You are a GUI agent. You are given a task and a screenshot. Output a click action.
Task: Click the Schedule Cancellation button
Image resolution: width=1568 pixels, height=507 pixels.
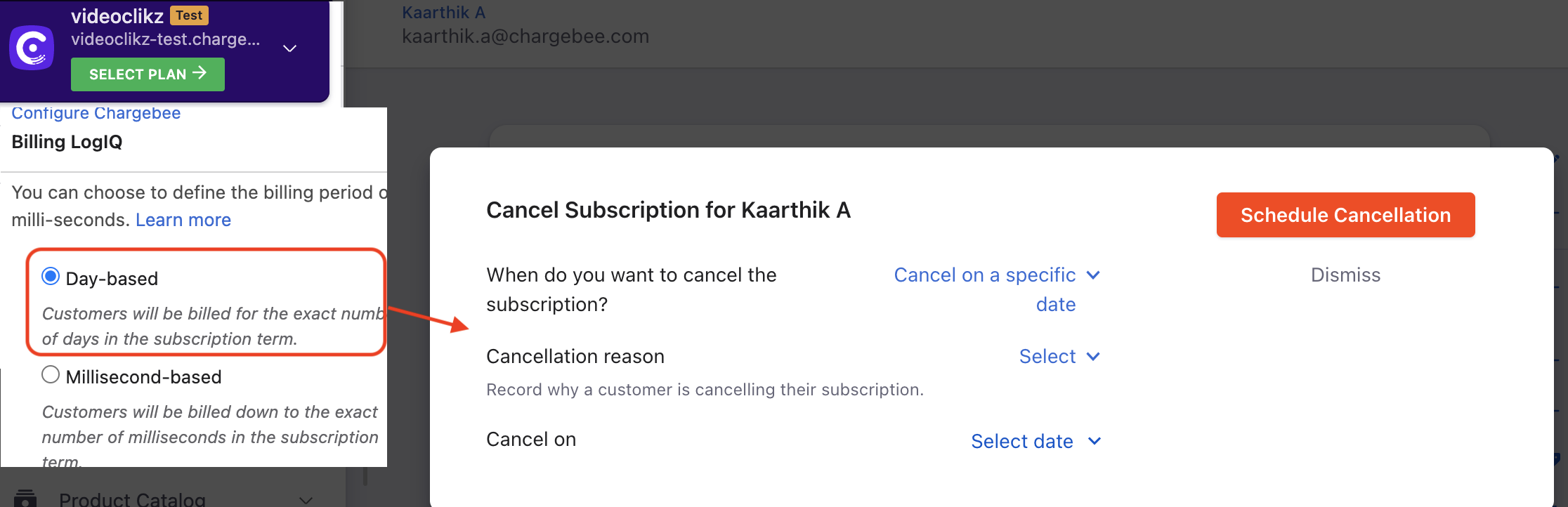(x=1345, y=215)
